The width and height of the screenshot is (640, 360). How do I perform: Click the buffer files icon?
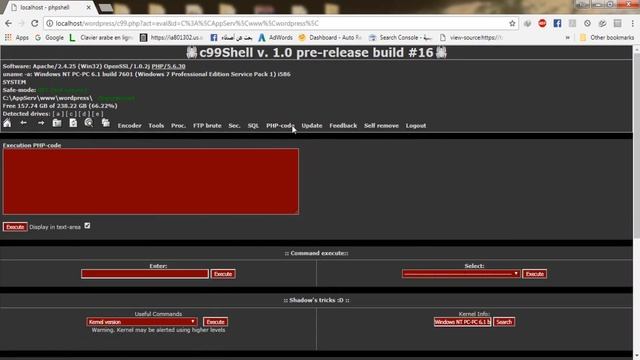click(x=106, y=123)
